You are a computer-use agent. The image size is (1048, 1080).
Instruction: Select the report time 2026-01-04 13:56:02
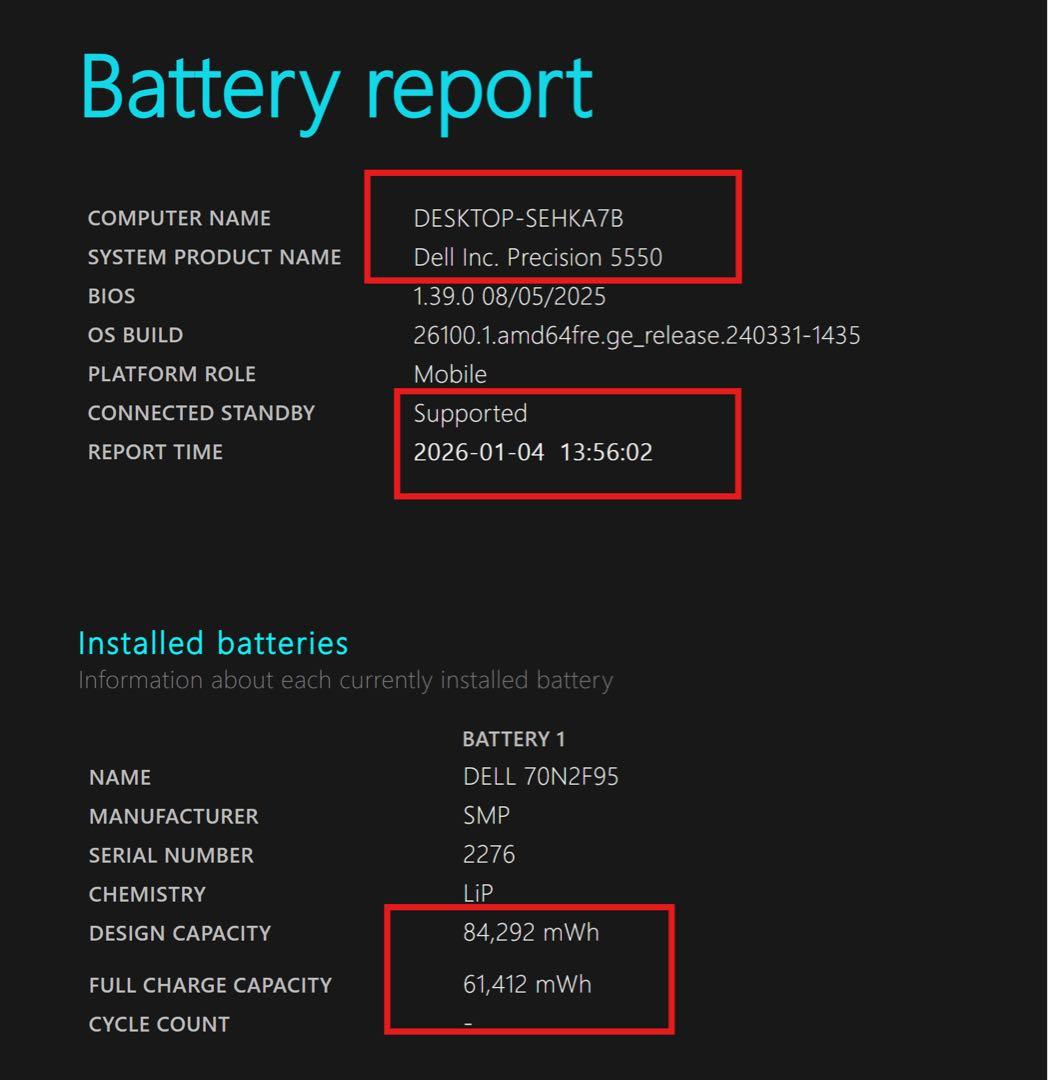point(533,452)
